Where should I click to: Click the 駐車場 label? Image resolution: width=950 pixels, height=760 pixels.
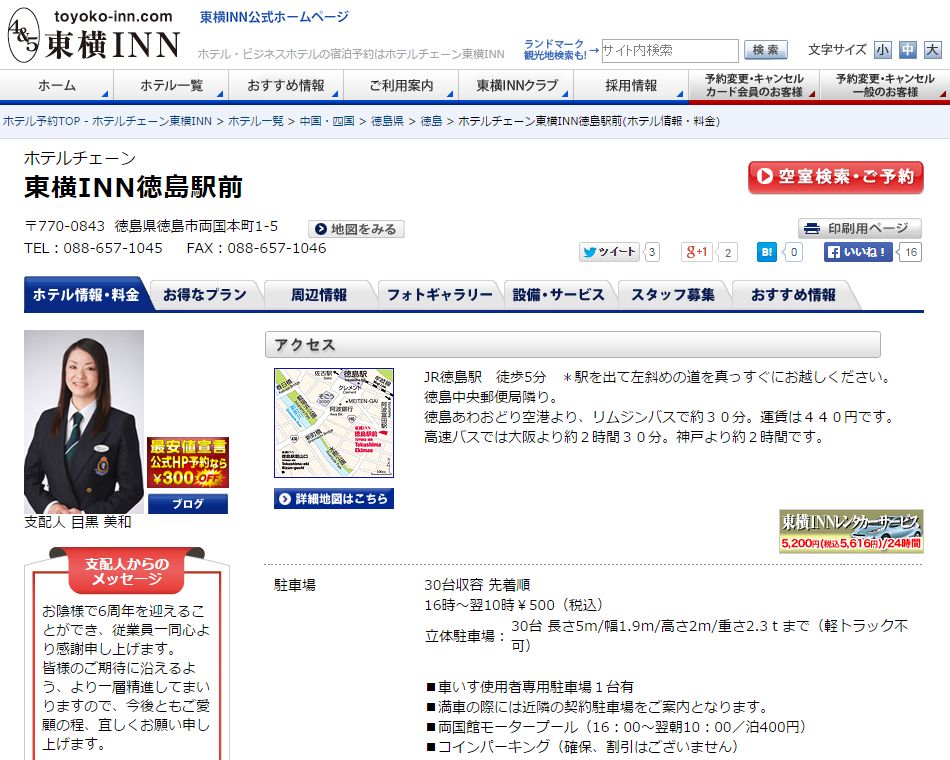(x=294, y=585)
